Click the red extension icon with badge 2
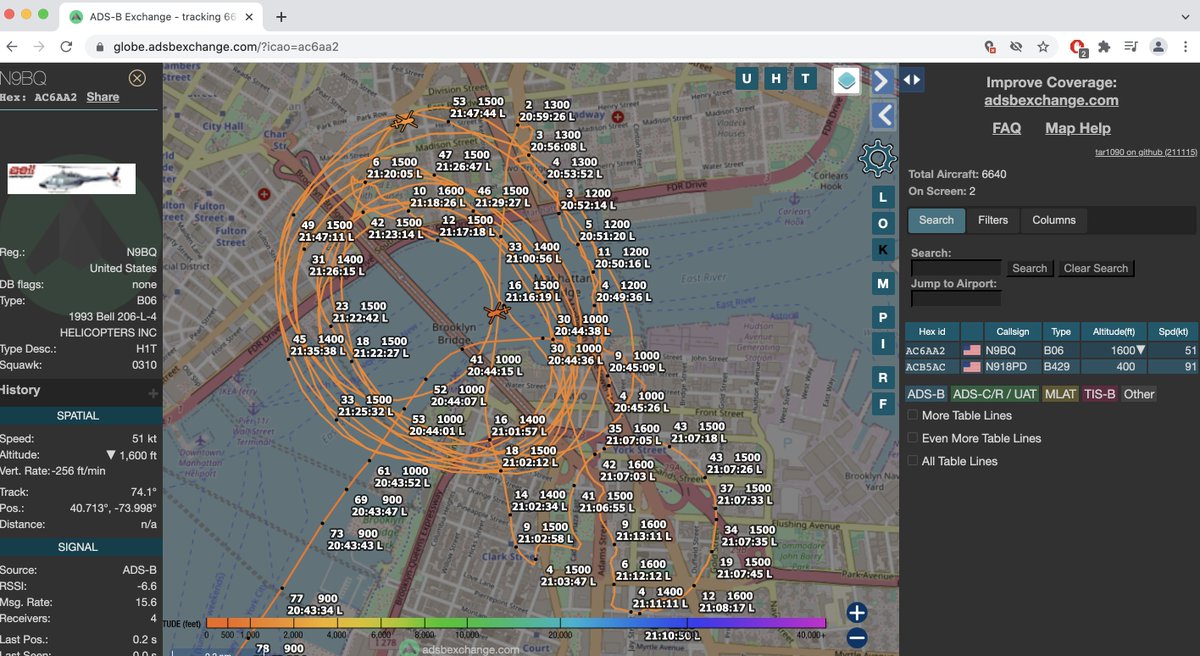The height and width of the screenshot is (656, 1200). pos(1077,46)
